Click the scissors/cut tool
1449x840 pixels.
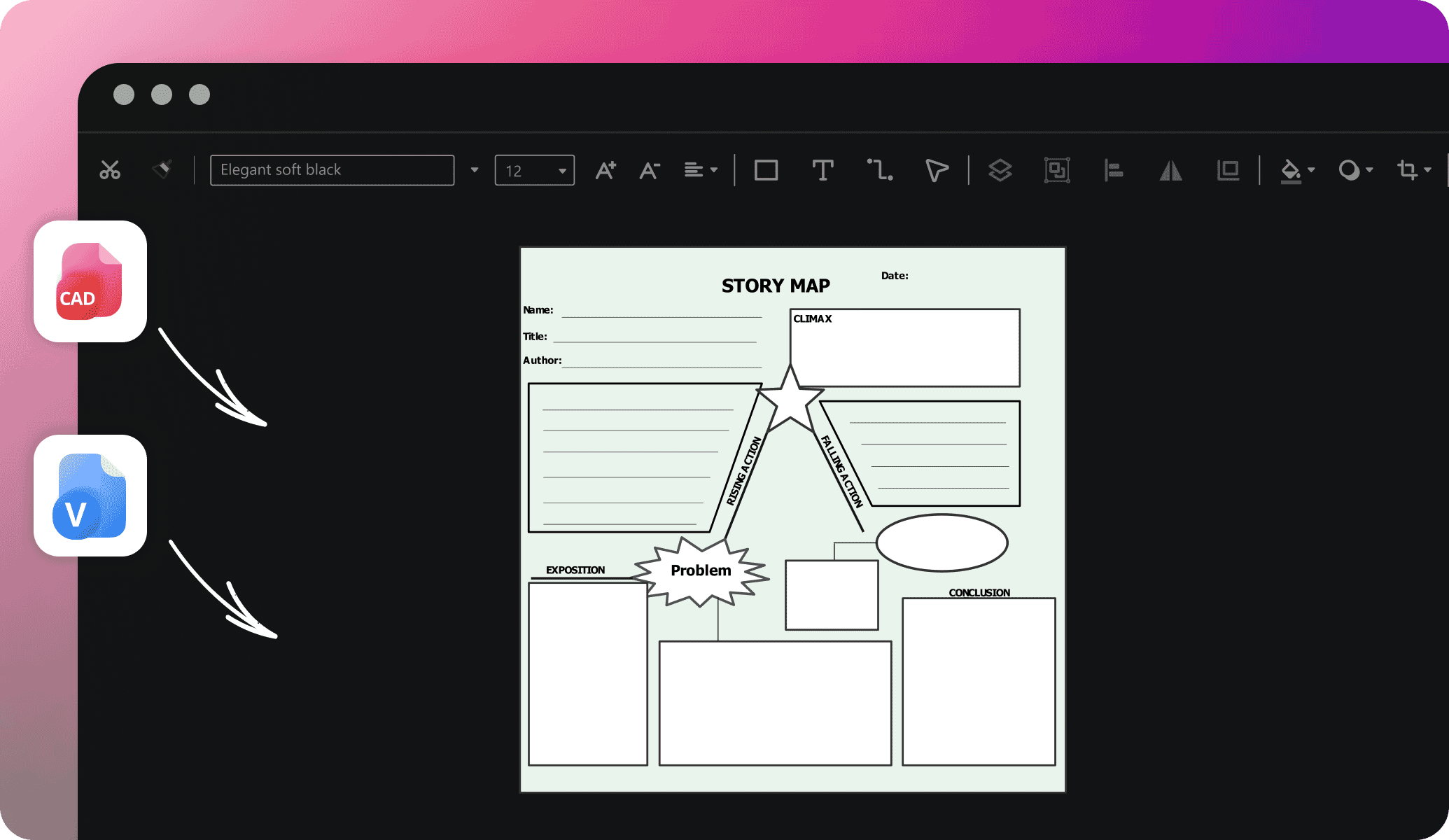110,168
